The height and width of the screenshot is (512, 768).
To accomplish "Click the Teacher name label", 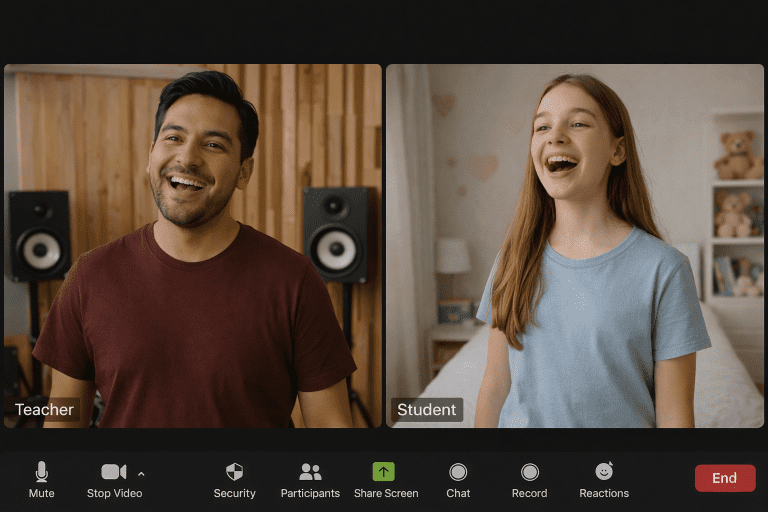I will (45, 409).
